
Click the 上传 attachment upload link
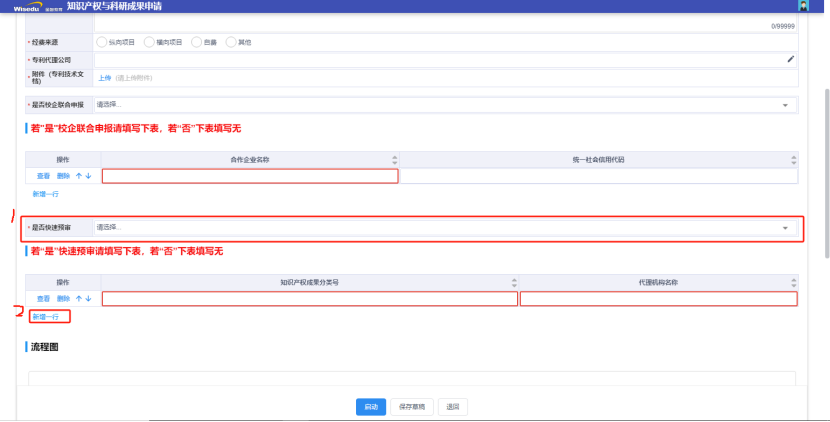coord(103,77)
